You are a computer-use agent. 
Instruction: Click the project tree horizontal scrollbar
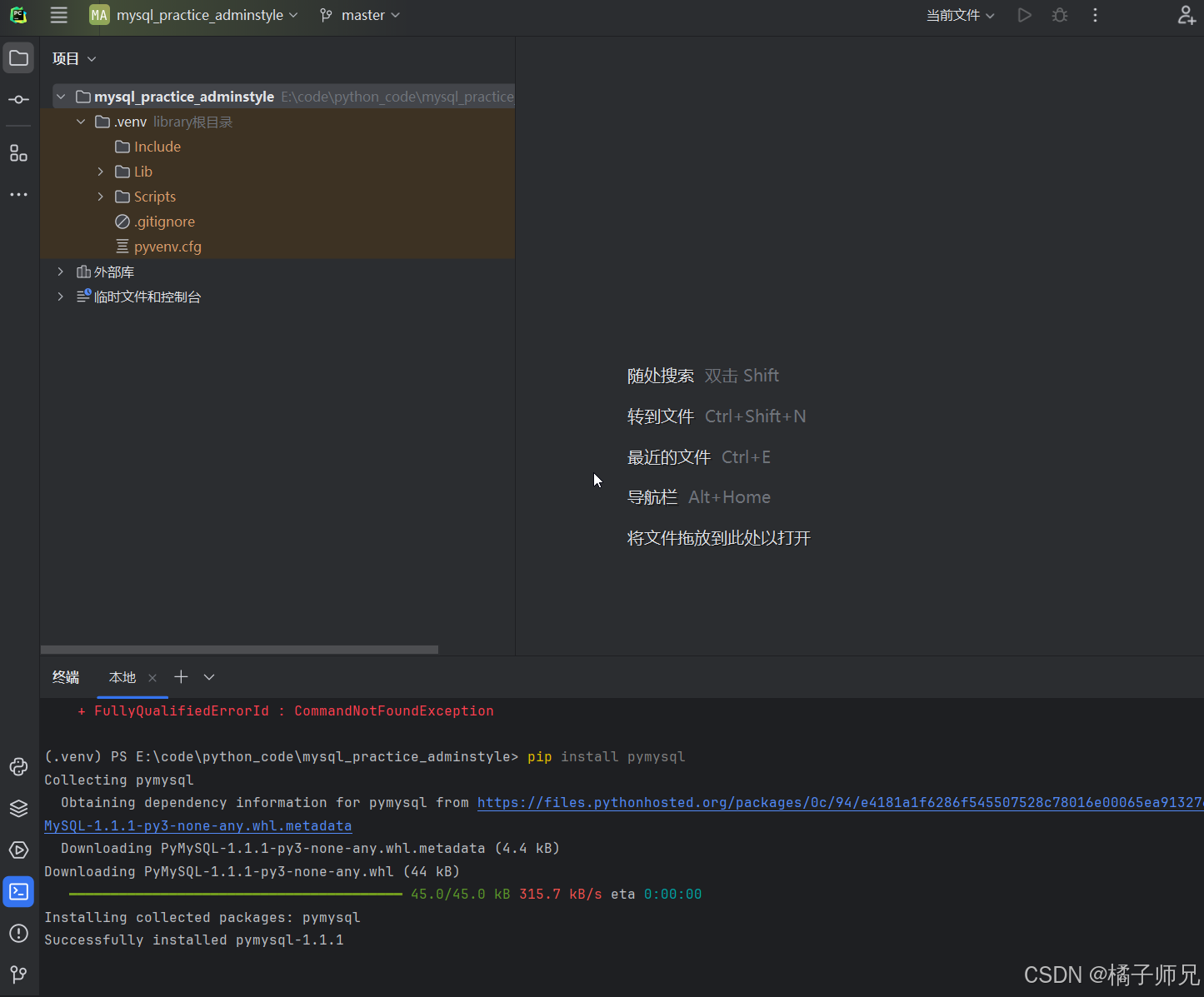tap(240, 650)
